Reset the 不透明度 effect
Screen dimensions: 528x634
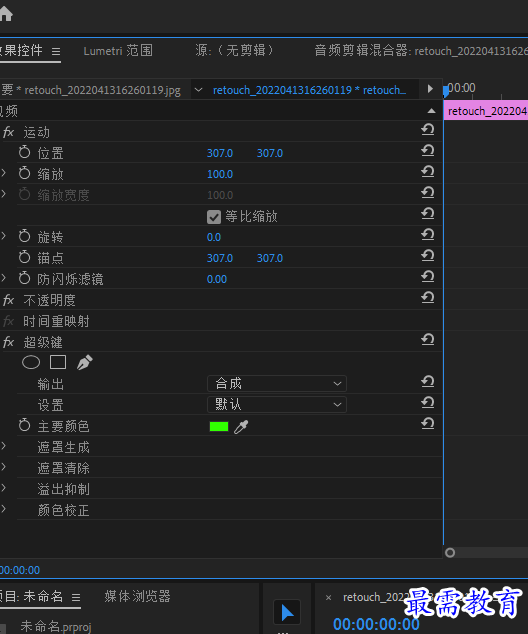[x=428, y=298]
